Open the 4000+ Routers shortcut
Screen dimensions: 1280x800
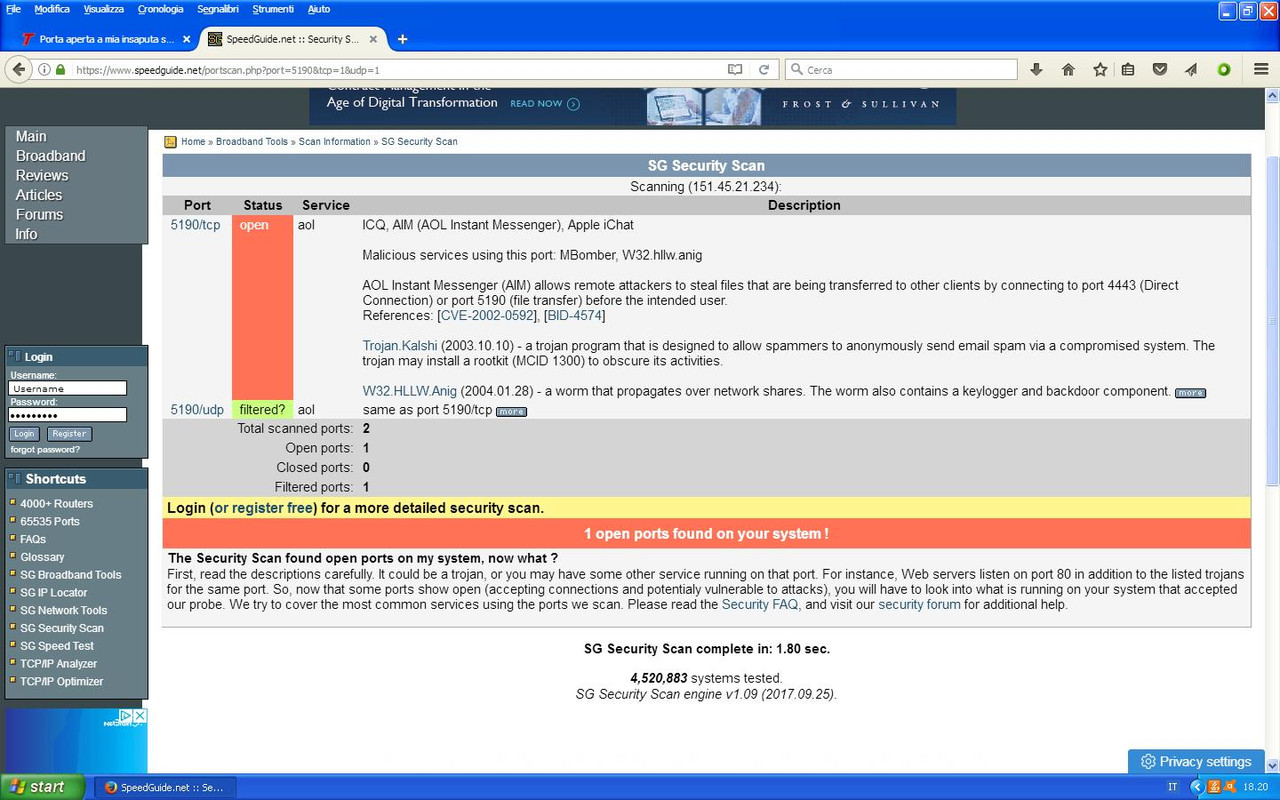tap(56, 504)
